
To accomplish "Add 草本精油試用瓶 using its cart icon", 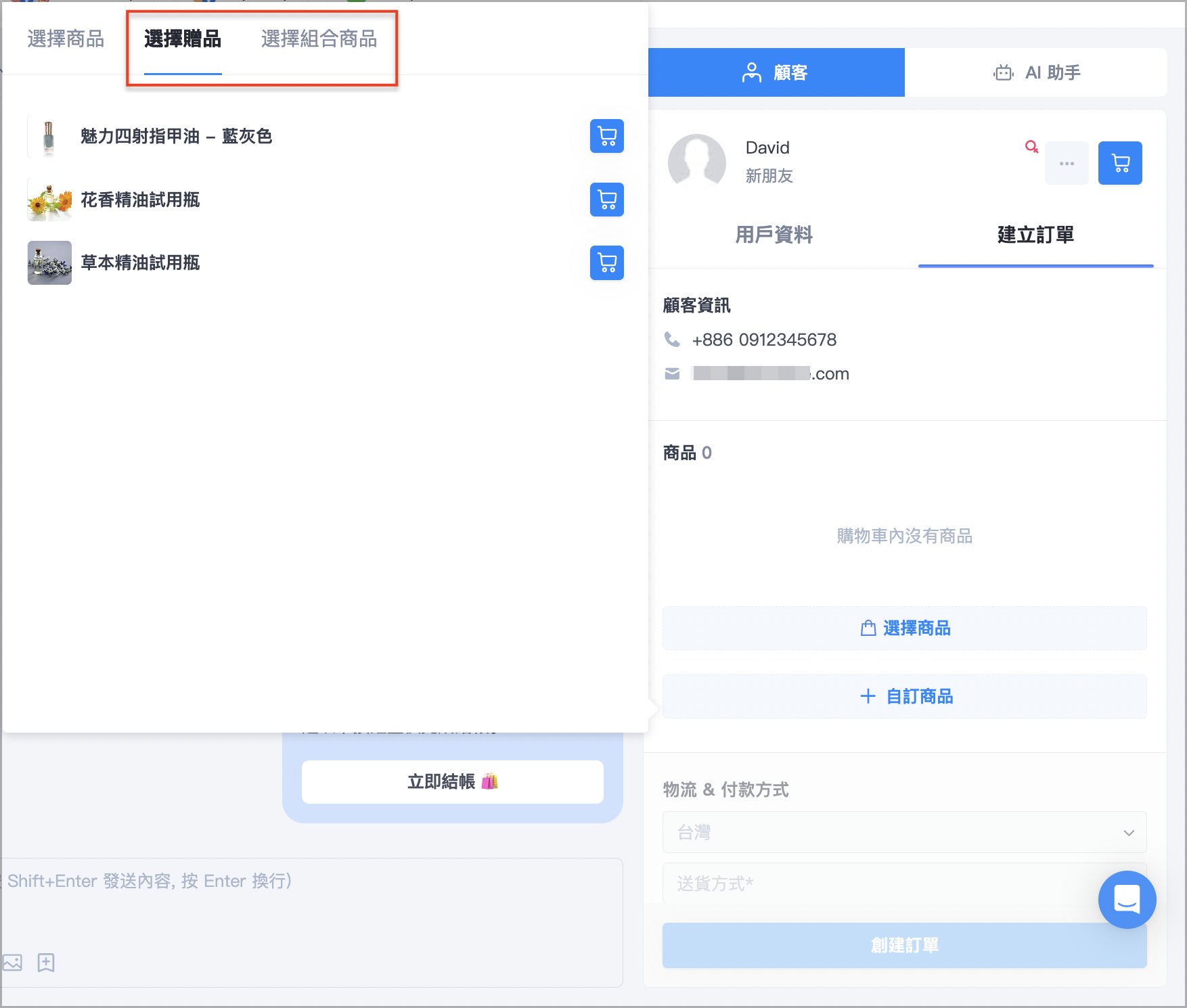I will pos(606,263).
